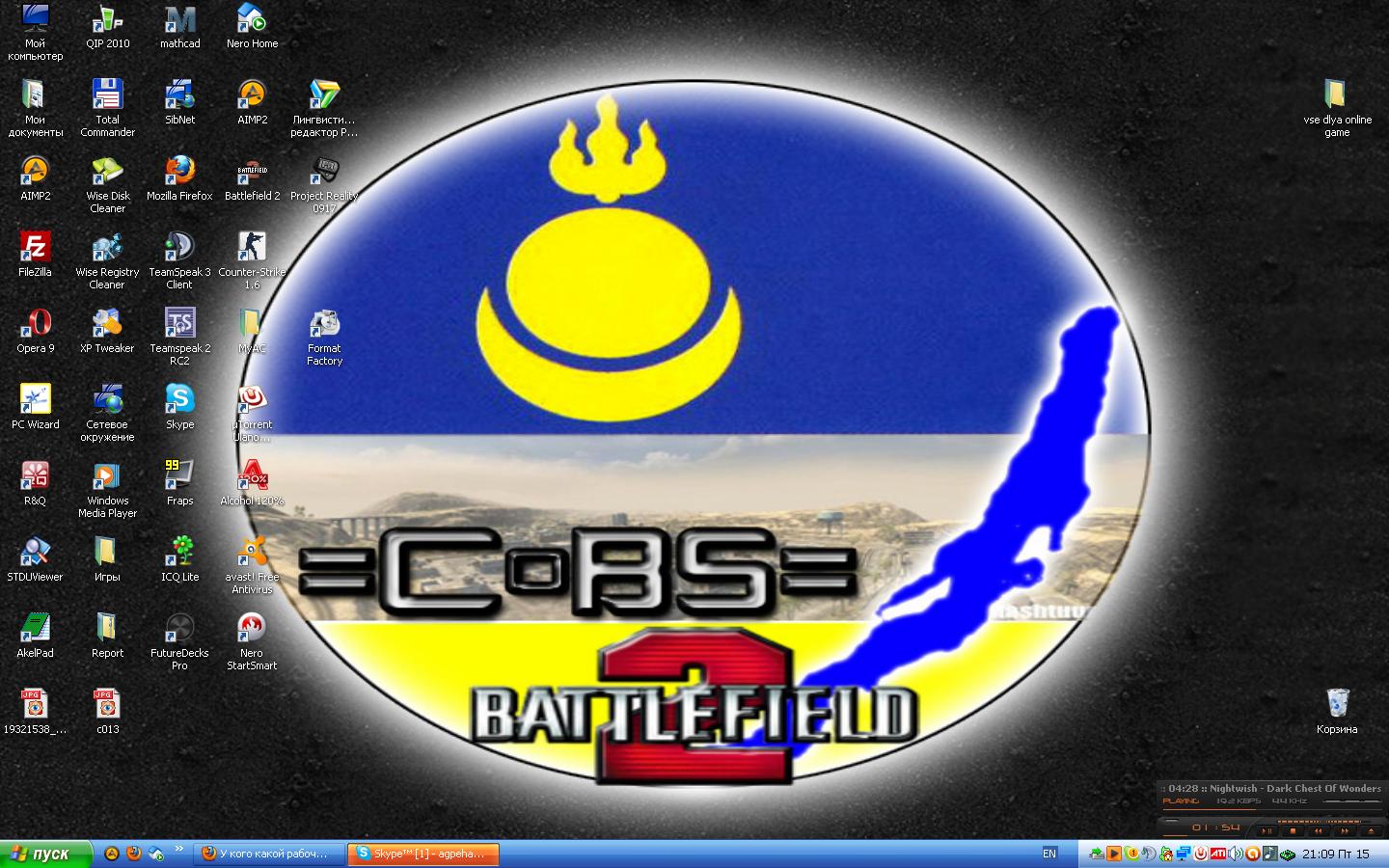
Task: Select the Wise Disk Cleaner icon
Action: 107,184
